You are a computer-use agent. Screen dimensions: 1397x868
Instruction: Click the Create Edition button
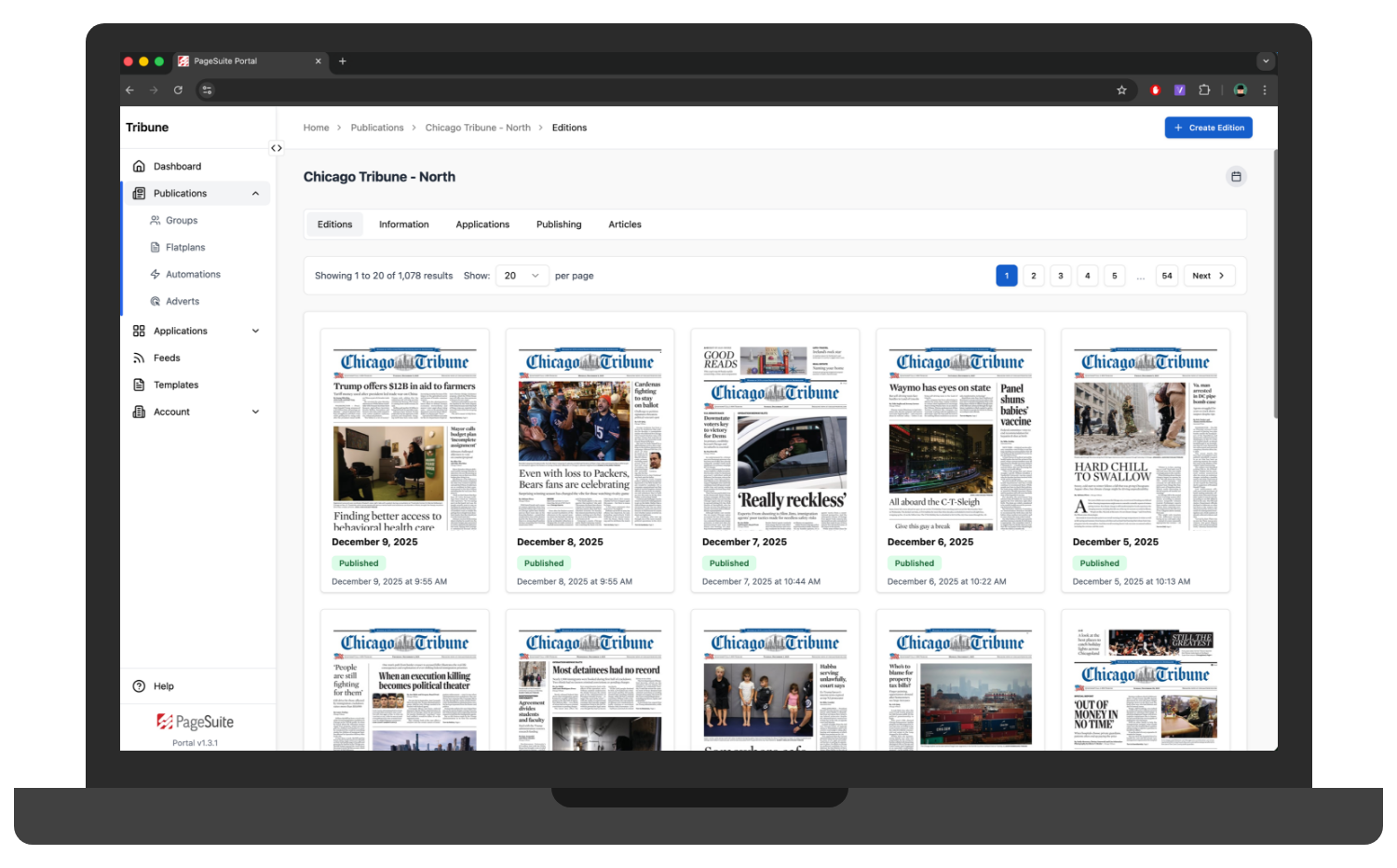(x=1208, y=128)
